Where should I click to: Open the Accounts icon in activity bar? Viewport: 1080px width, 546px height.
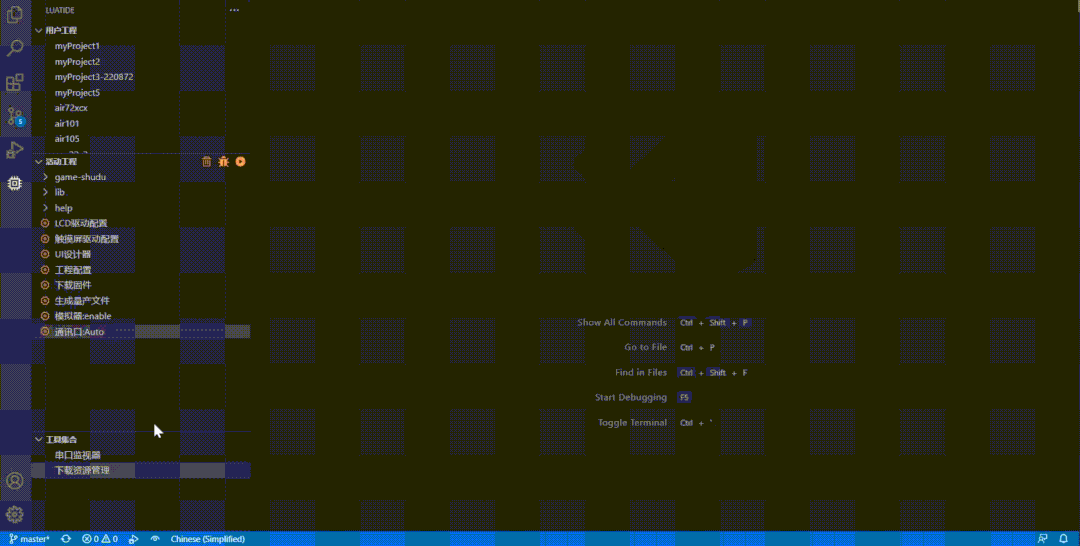14,481
